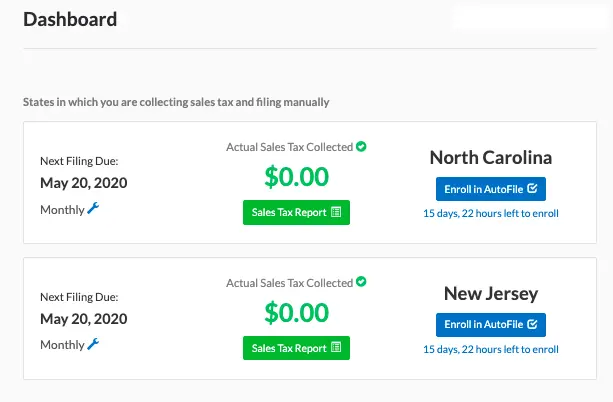The width and height of the screenshot is (613, 402).
Task: Select the New Jersey $0.00 collected amount
Action: (x=296, y=313)
